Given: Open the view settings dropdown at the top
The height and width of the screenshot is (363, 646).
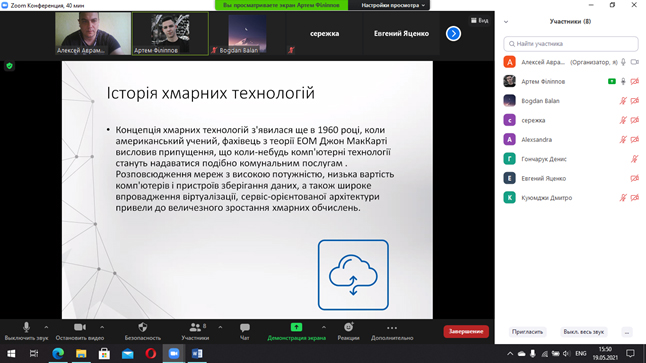Looking at the screenshot, I should click(393, 5).
